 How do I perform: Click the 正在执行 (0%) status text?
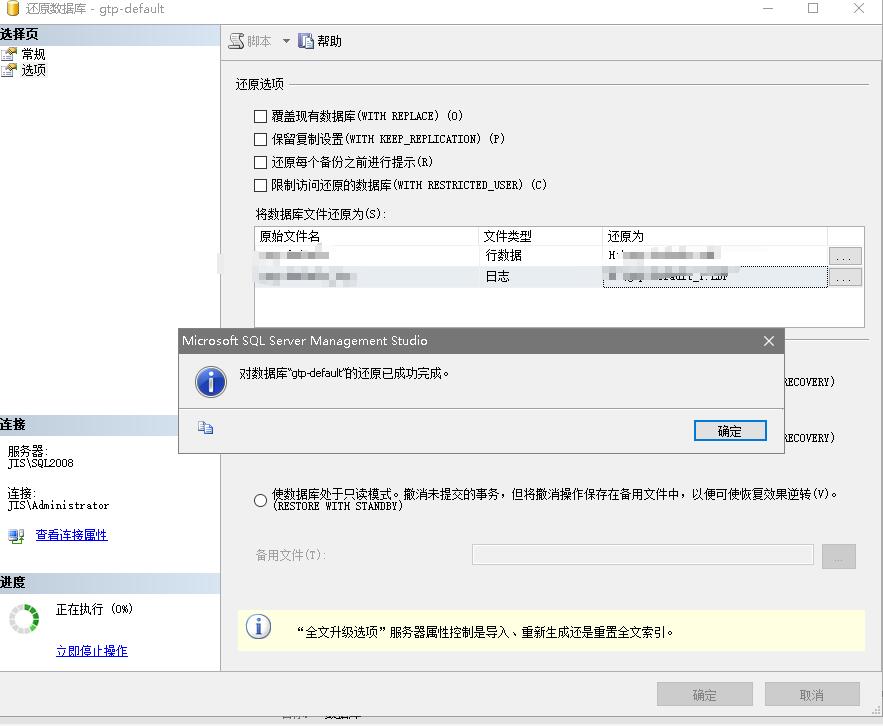pyautogui.click(x=94, y=609)
